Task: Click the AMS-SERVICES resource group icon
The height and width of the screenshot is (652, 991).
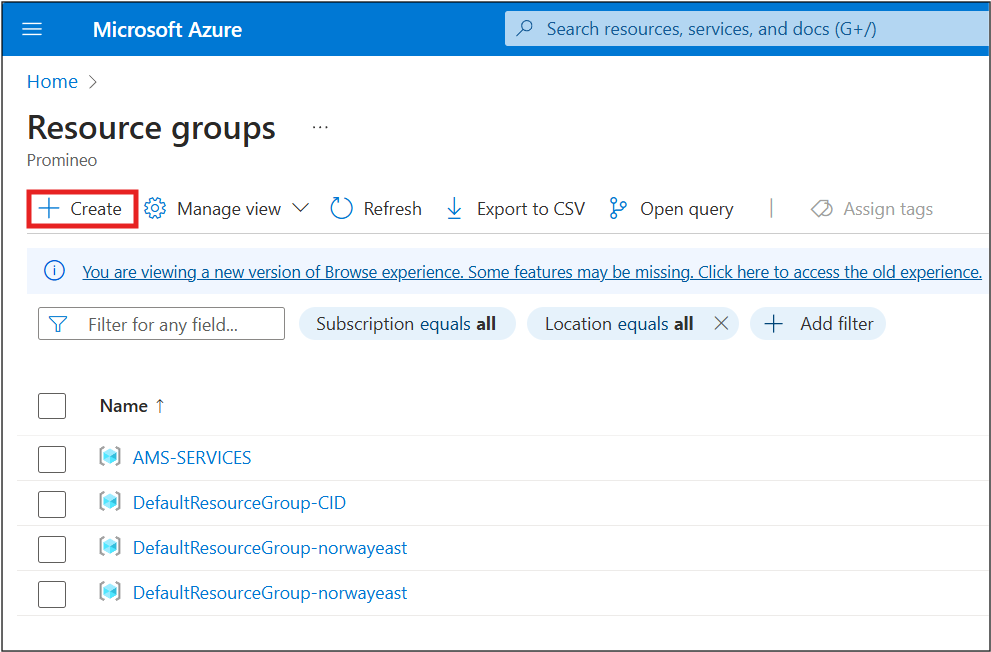Action: pyautogui.click(x=110, y=456)
